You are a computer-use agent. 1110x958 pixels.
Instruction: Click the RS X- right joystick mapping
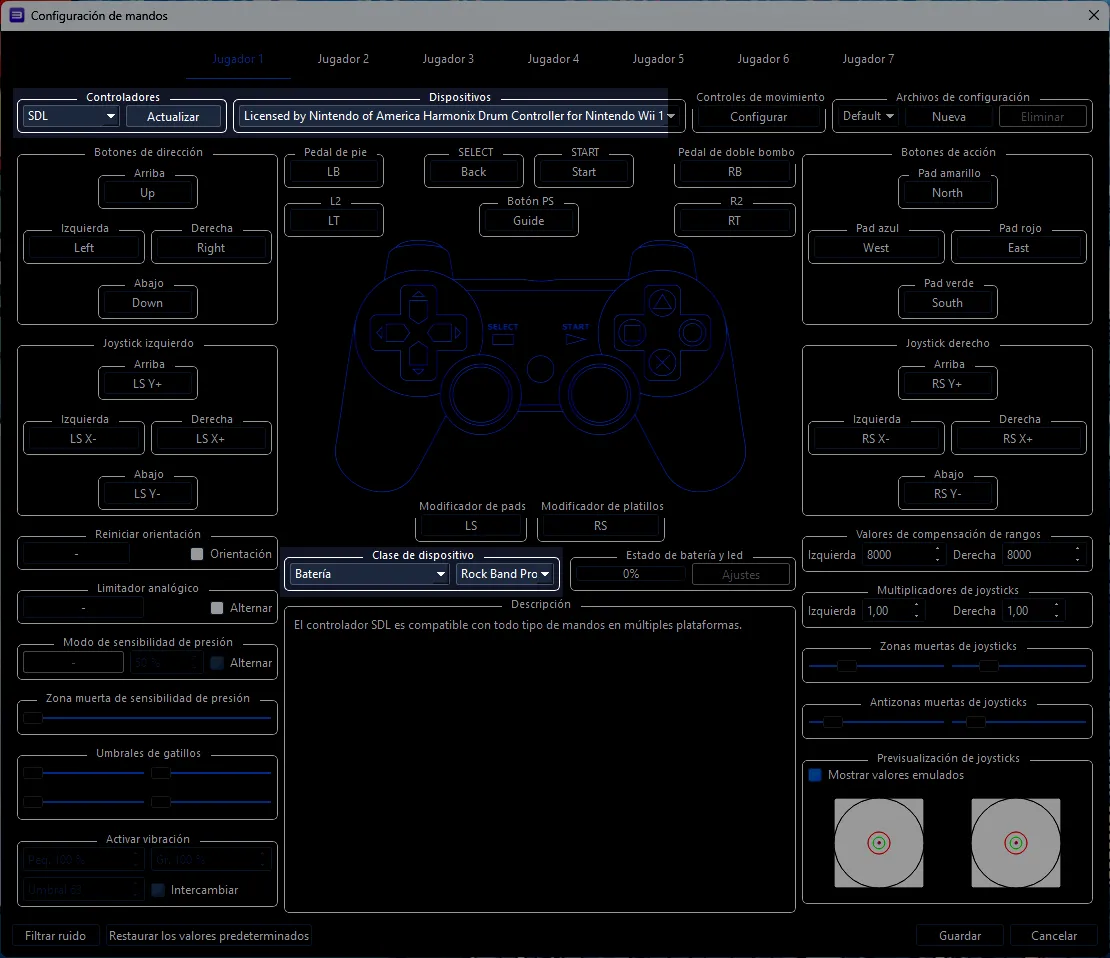point(876,439)
